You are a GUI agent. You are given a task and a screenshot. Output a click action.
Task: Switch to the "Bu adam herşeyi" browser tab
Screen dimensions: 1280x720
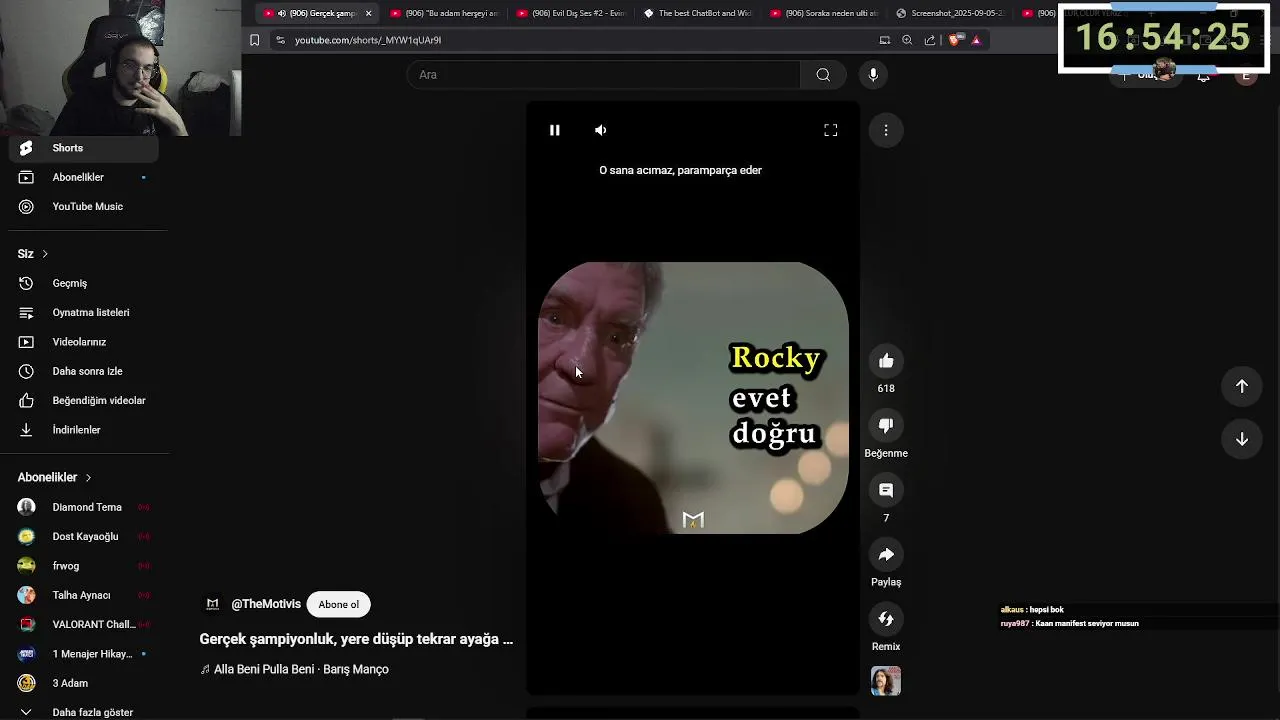[443, 13]
